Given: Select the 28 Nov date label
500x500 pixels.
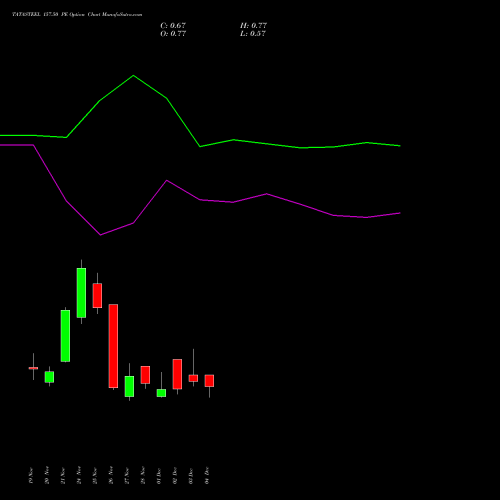Looking at the screenshot, I should pyautogui.click(x=143, y=476).
